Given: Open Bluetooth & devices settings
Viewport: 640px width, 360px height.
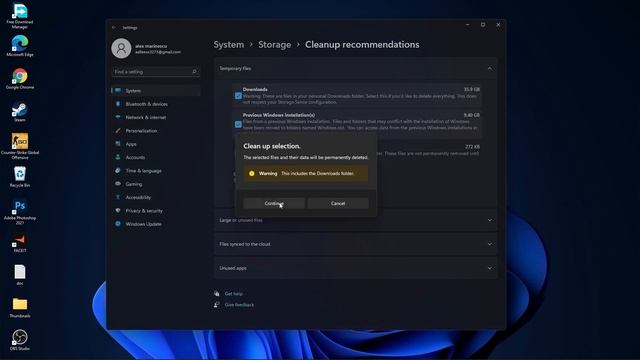Looking at the screenshot, I should click(x=156, y=104).
